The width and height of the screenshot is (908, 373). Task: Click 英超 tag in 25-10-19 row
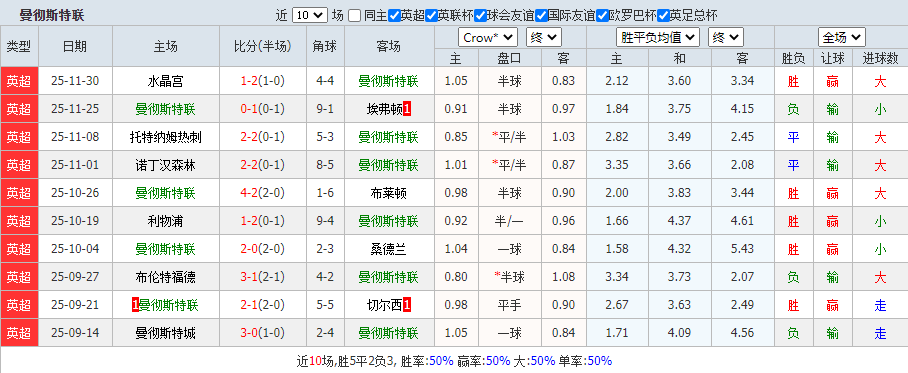[19, 221]
